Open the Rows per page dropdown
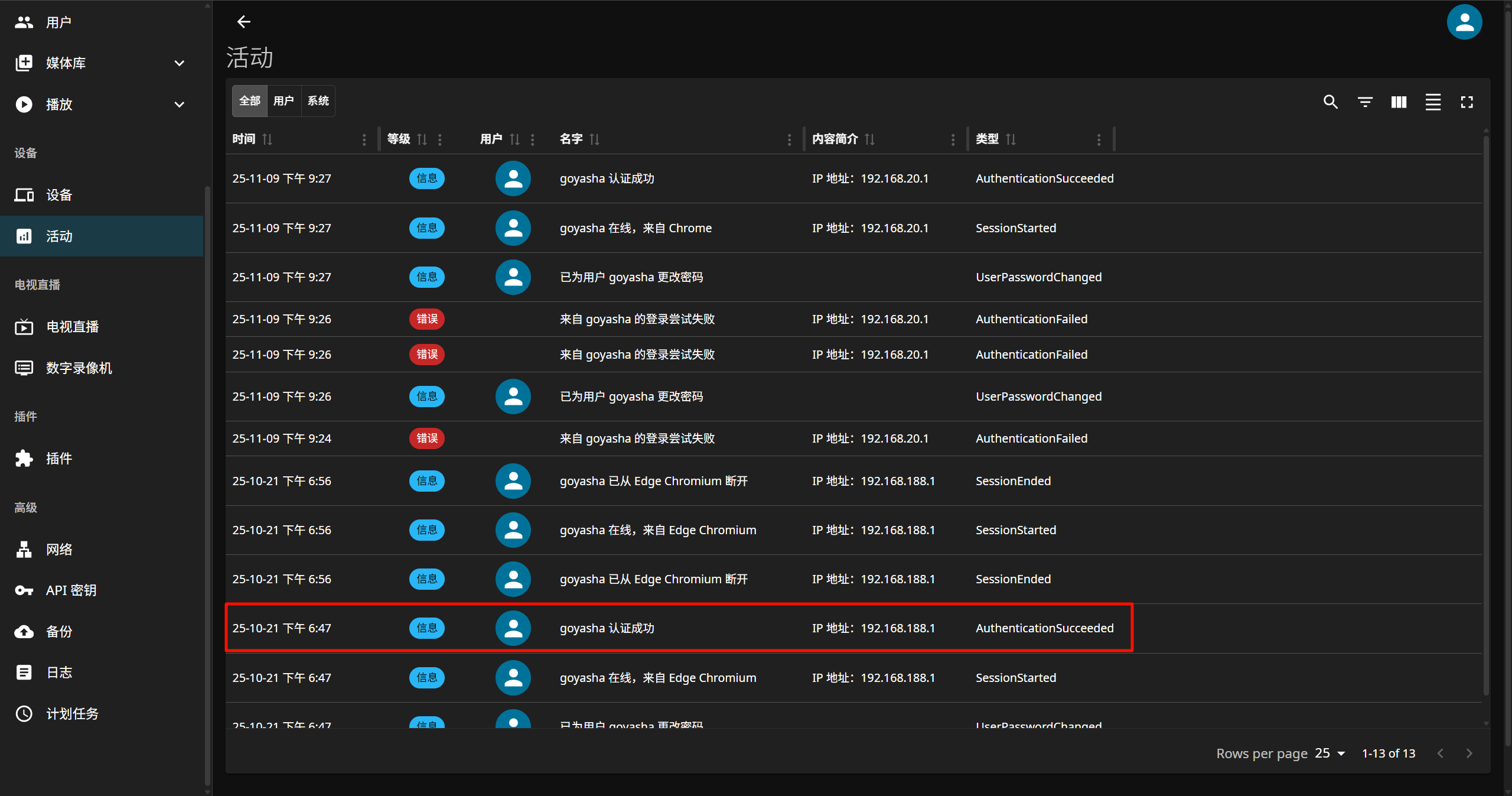This screenshot has width=1512, height=796. 1330,753
